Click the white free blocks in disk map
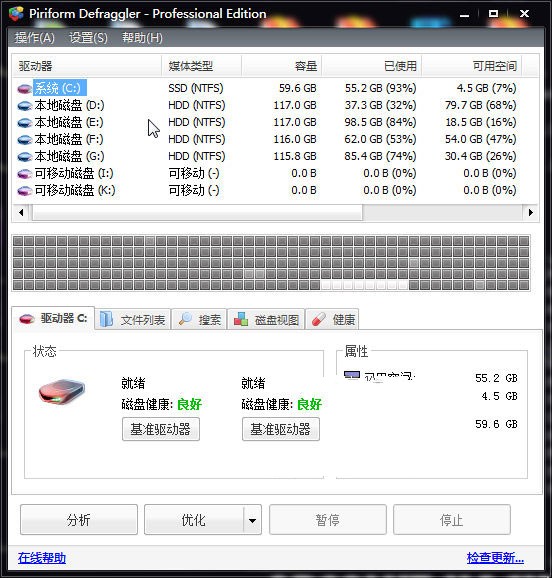The height and width of the screenshot is (578, 552). 364,285
